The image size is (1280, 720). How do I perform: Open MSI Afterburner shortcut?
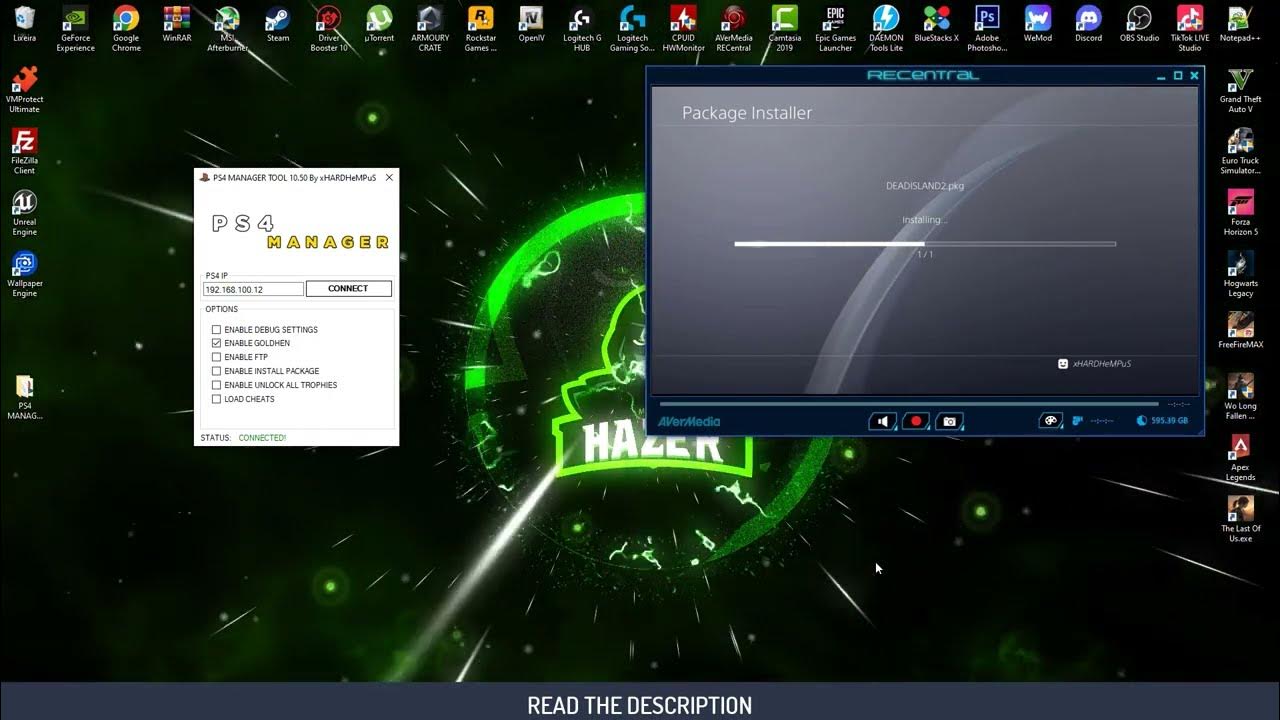pyautogui.click(x=228, y=27)
